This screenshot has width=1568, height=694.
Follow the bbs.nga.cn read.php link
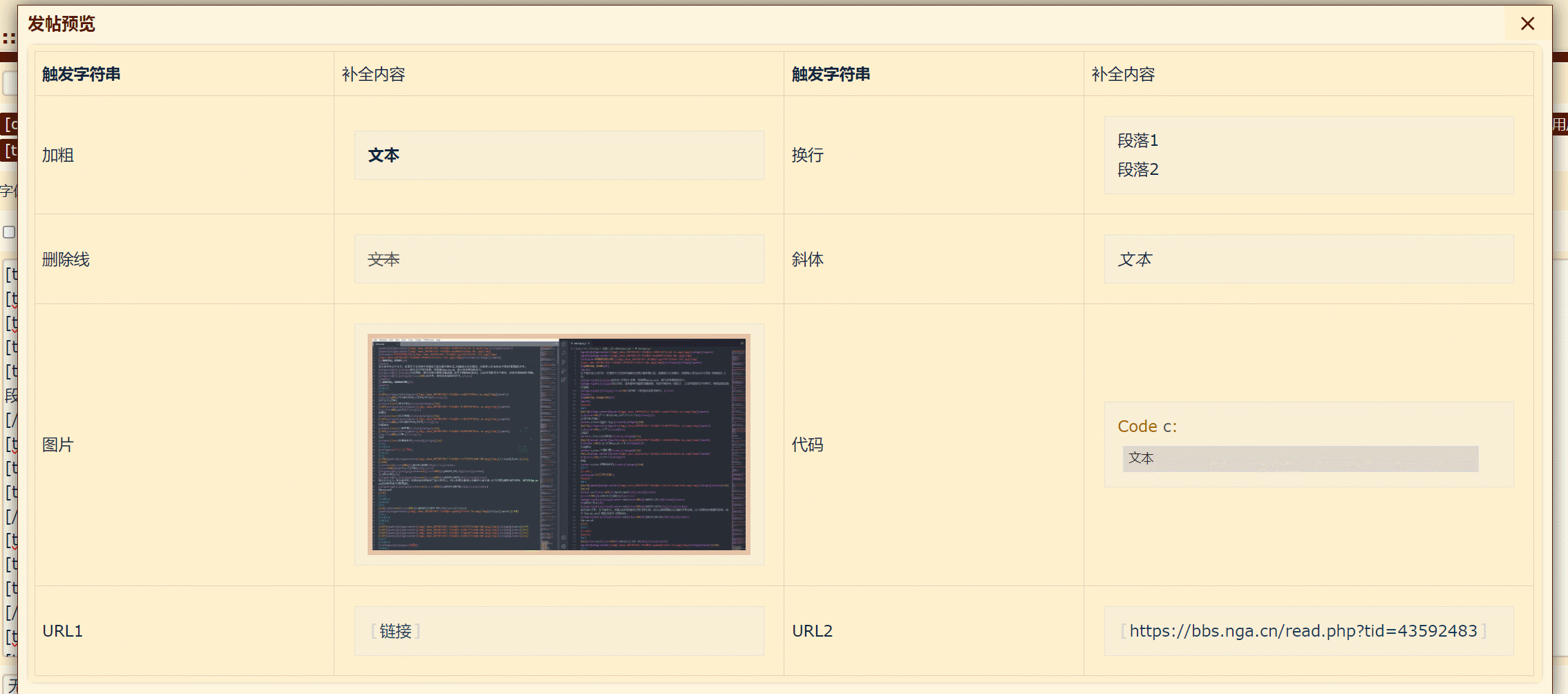[1303, 631]
